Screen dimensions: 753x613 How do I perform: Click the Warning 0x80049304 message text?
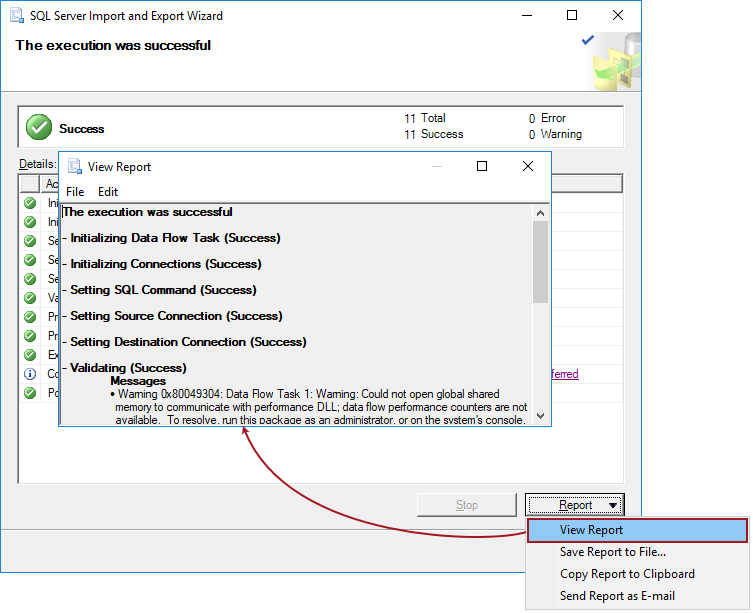[321, 407]
